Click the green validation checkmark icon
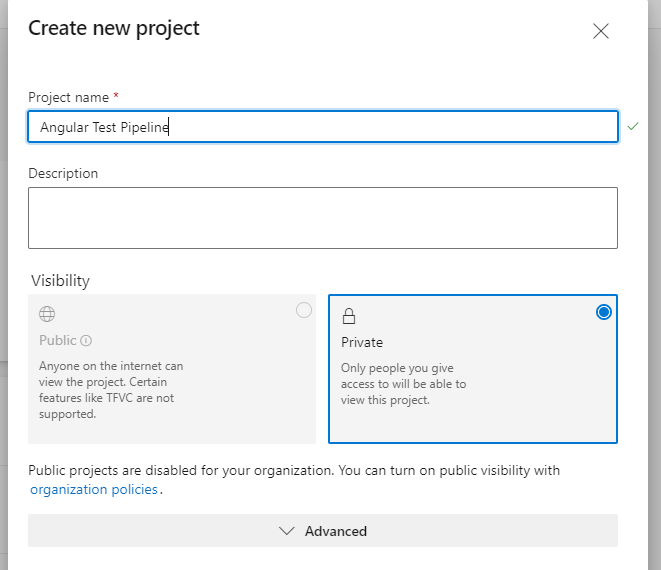Image resolution: width=661 pixels, height=570 pixels. [632, 127]
